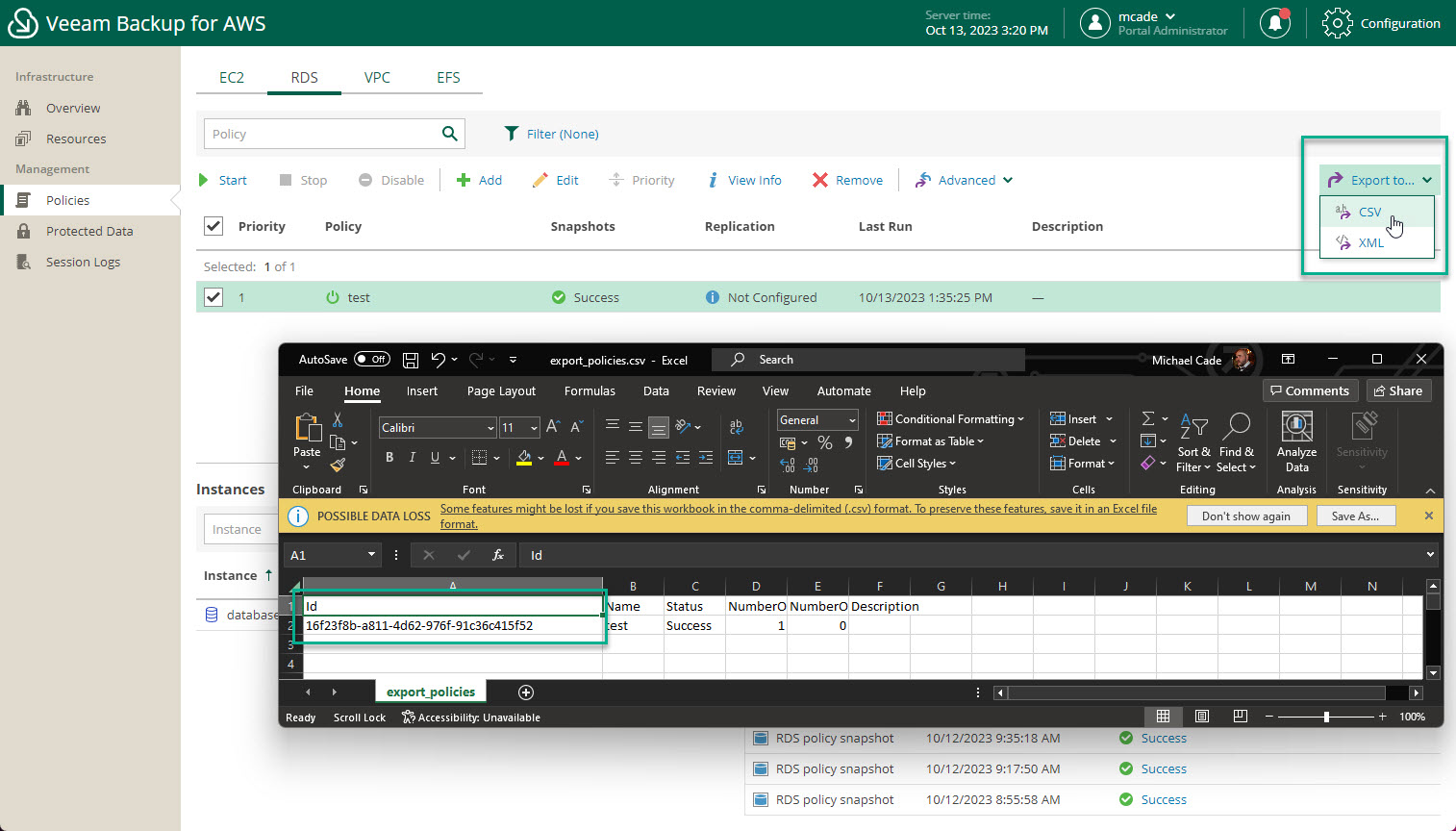Viewport: 1456px width, 831px height.
Task: Click the mcade user avatar icon
Action: point(1095,23)
